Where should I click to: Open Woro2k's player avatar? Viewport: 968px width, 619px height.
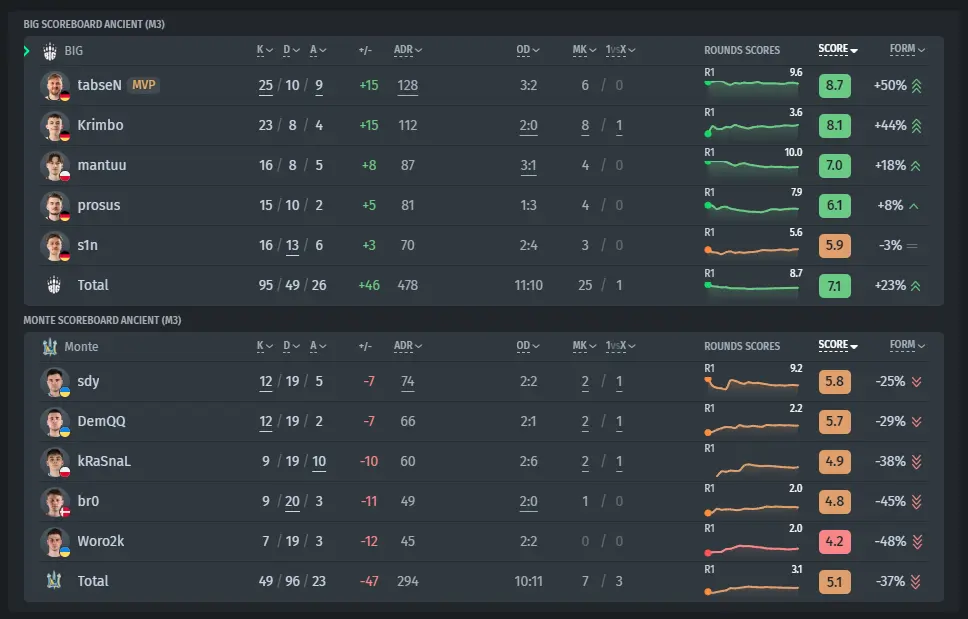point(55,542)
